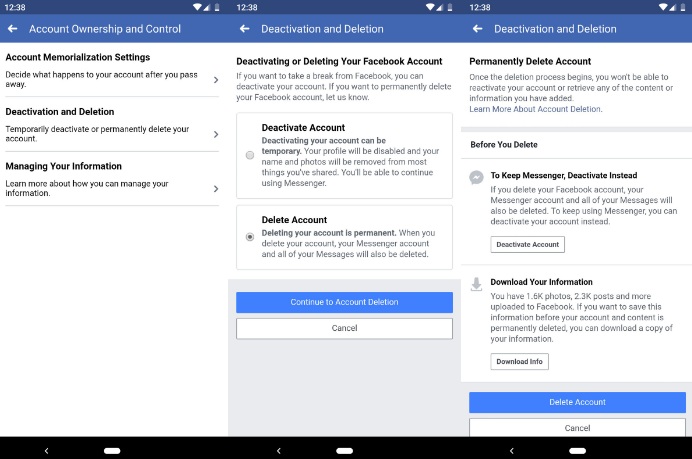692x459 pixels.
Task: Tap the Deactivate Account card heading
Action: (303, 128)
